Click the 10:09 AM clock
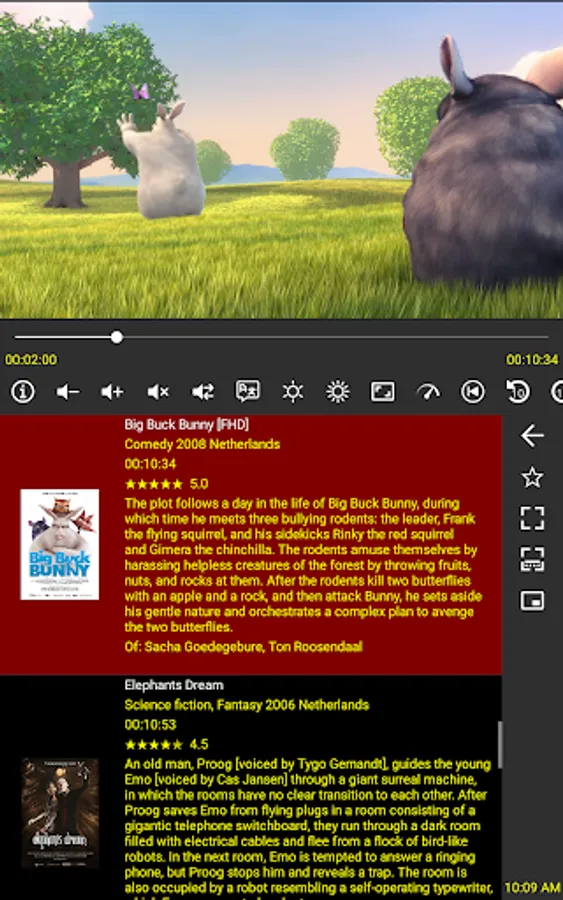 [532, 887]
